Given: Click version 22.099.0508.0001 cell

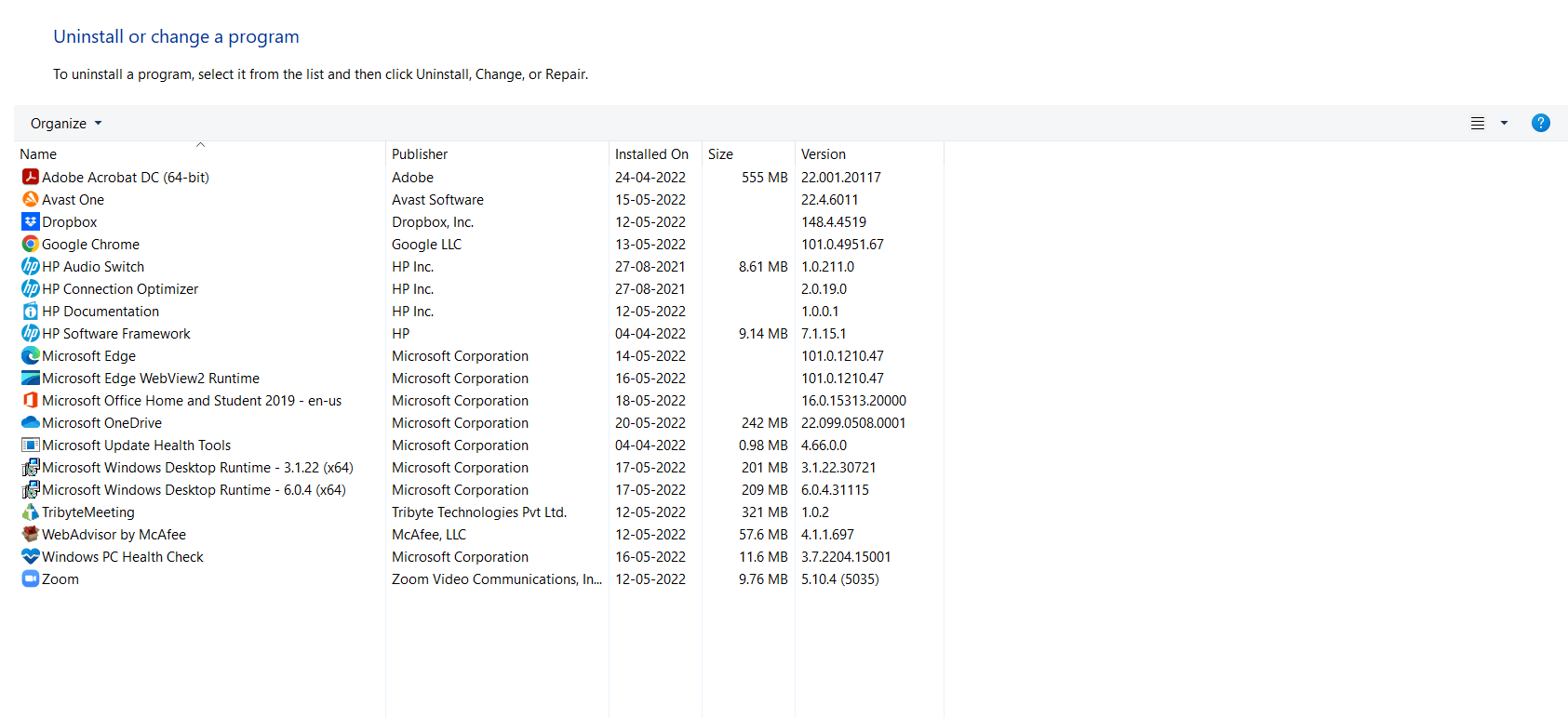Looking at the screenshot, I should tap(853, 422).
